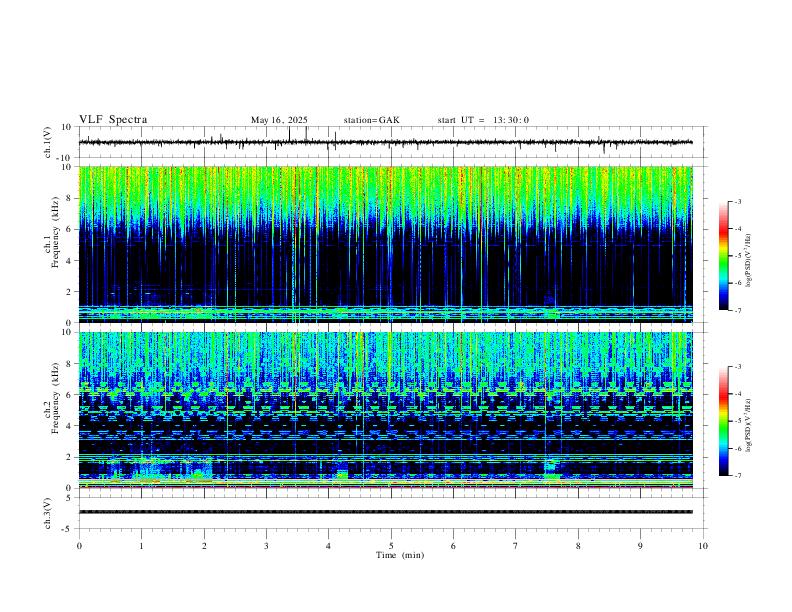Click the "station=GAK" header label
792x612 pixels.
click(371, 120)
